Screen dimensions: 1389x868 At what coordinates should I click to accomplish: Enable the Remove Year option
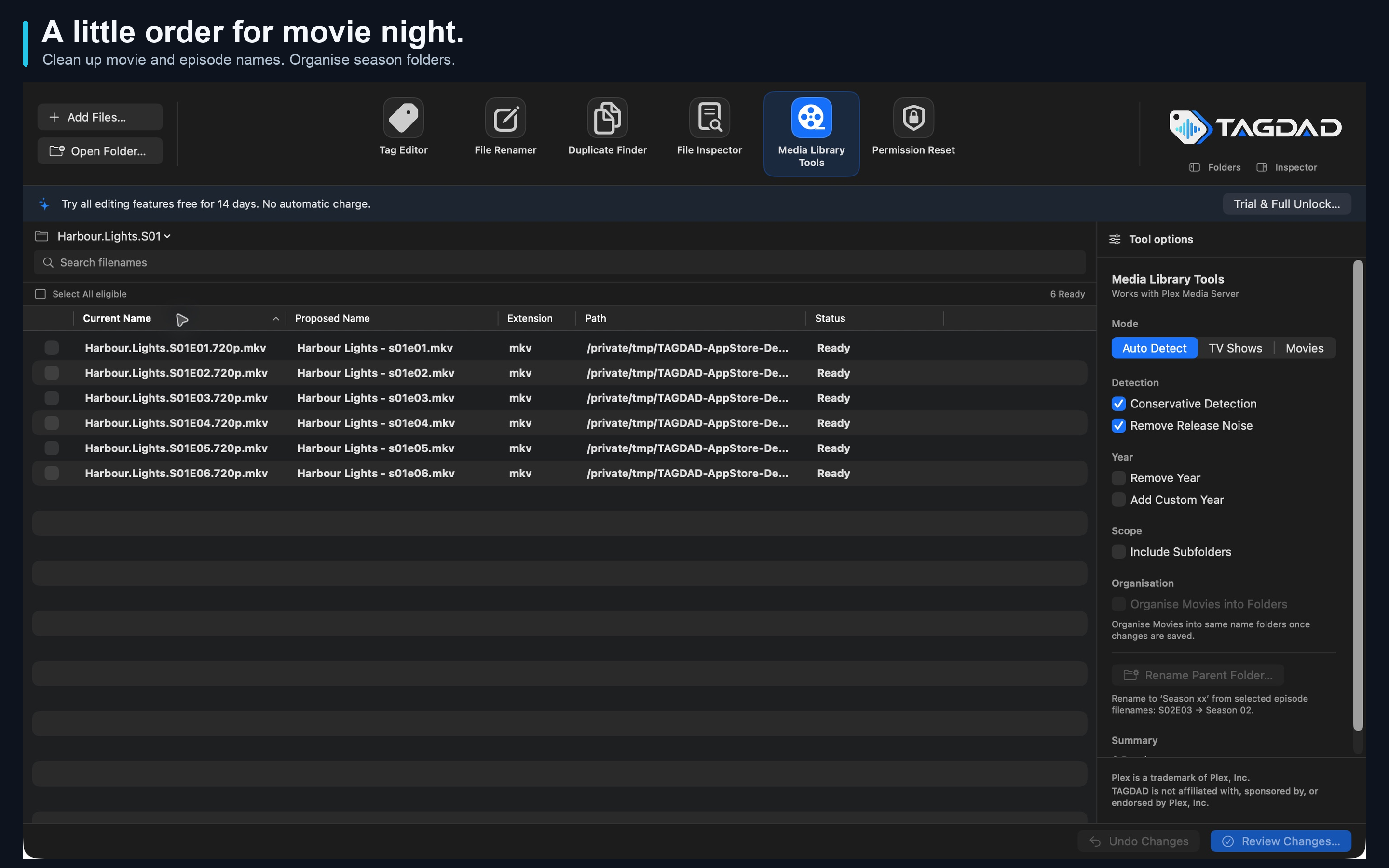[1118, 477]
